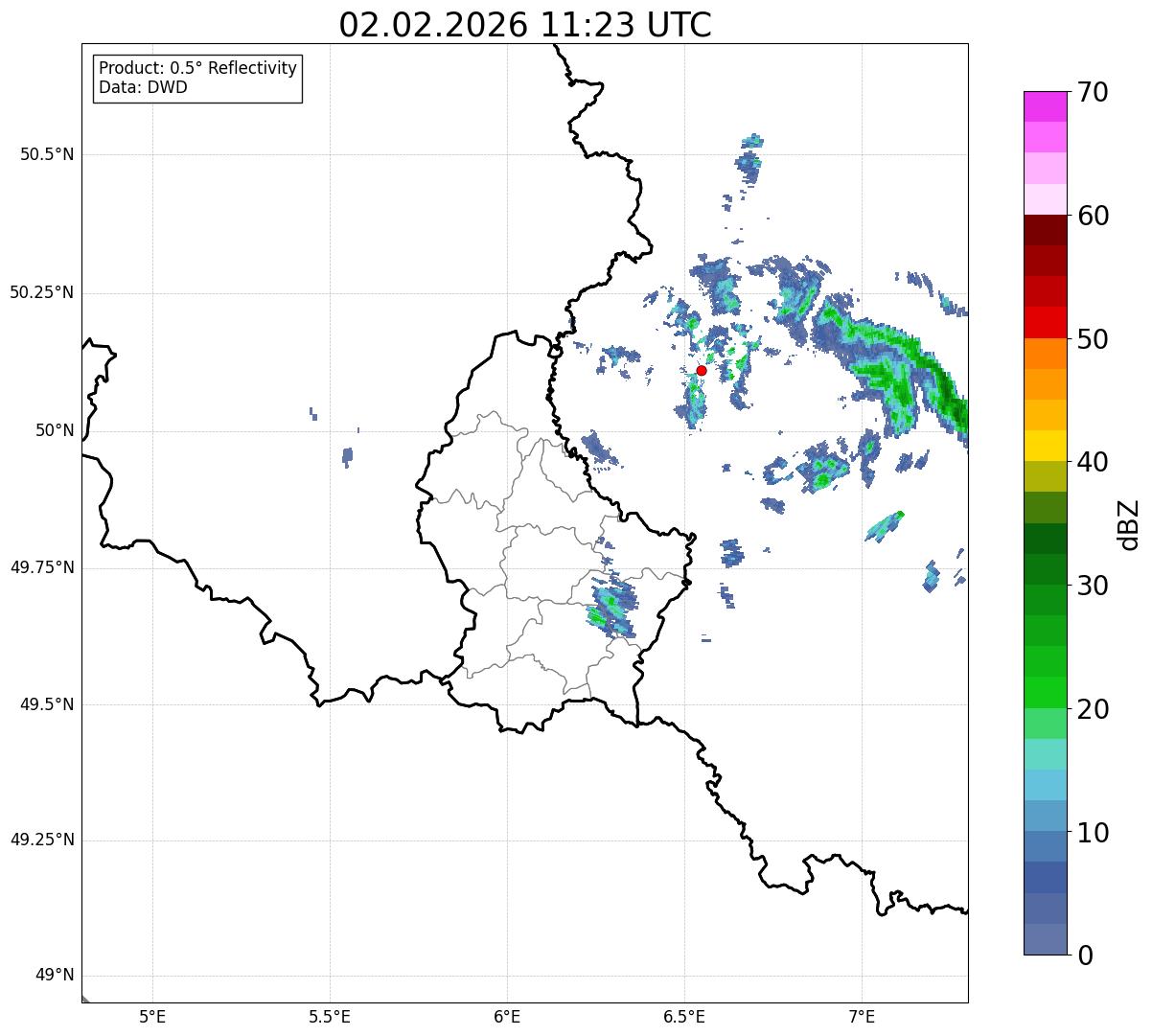This screenshot has width=1152, height=1036.
Task: Click the 7°E longitude label
Action: tap(862, 1017)
